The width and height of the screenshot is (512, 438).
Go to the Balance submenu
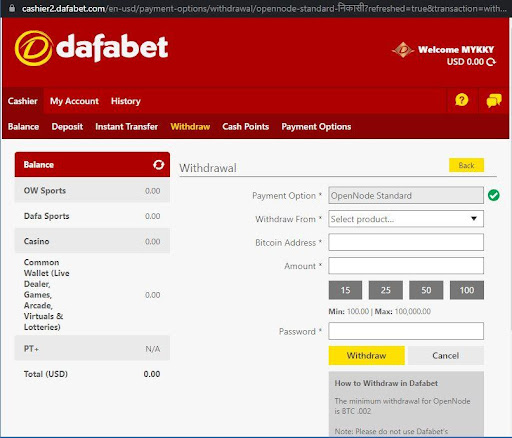click(23, 127)
